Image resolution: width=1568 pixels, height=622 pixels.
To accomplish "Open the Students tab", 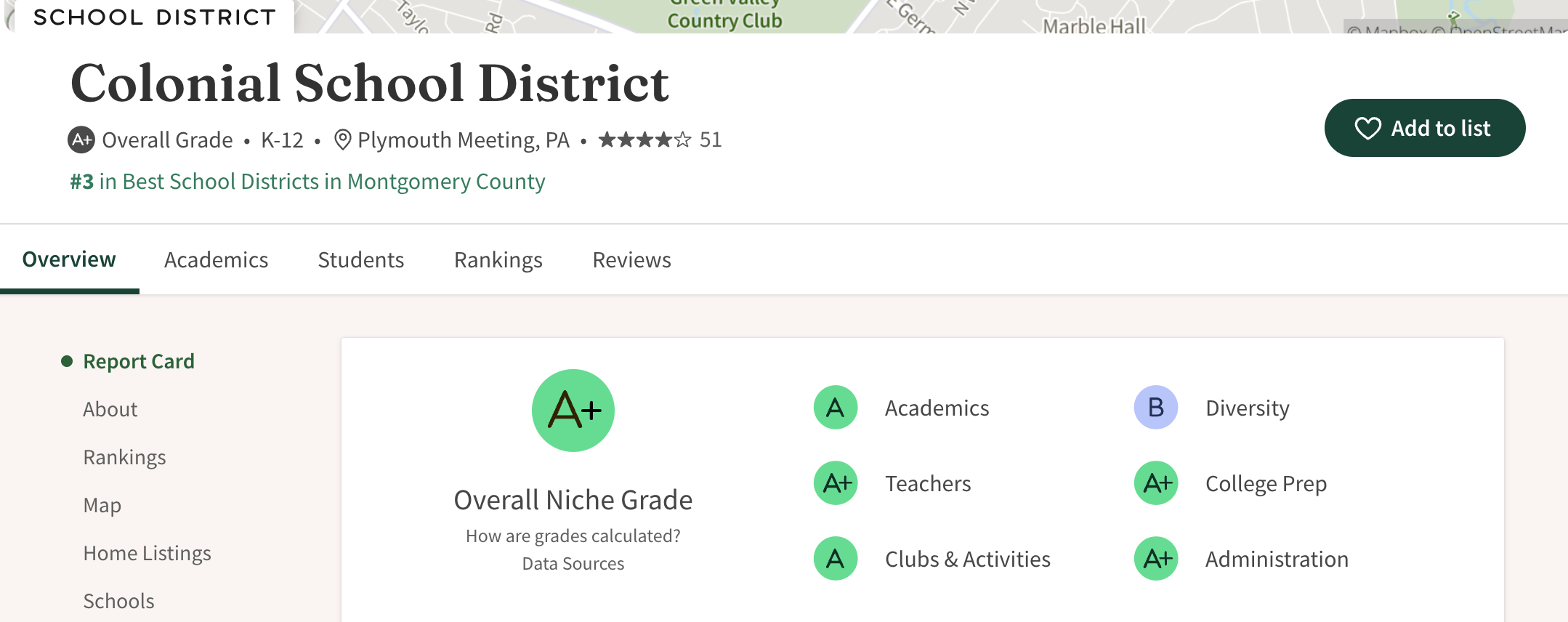I will 360,260.
